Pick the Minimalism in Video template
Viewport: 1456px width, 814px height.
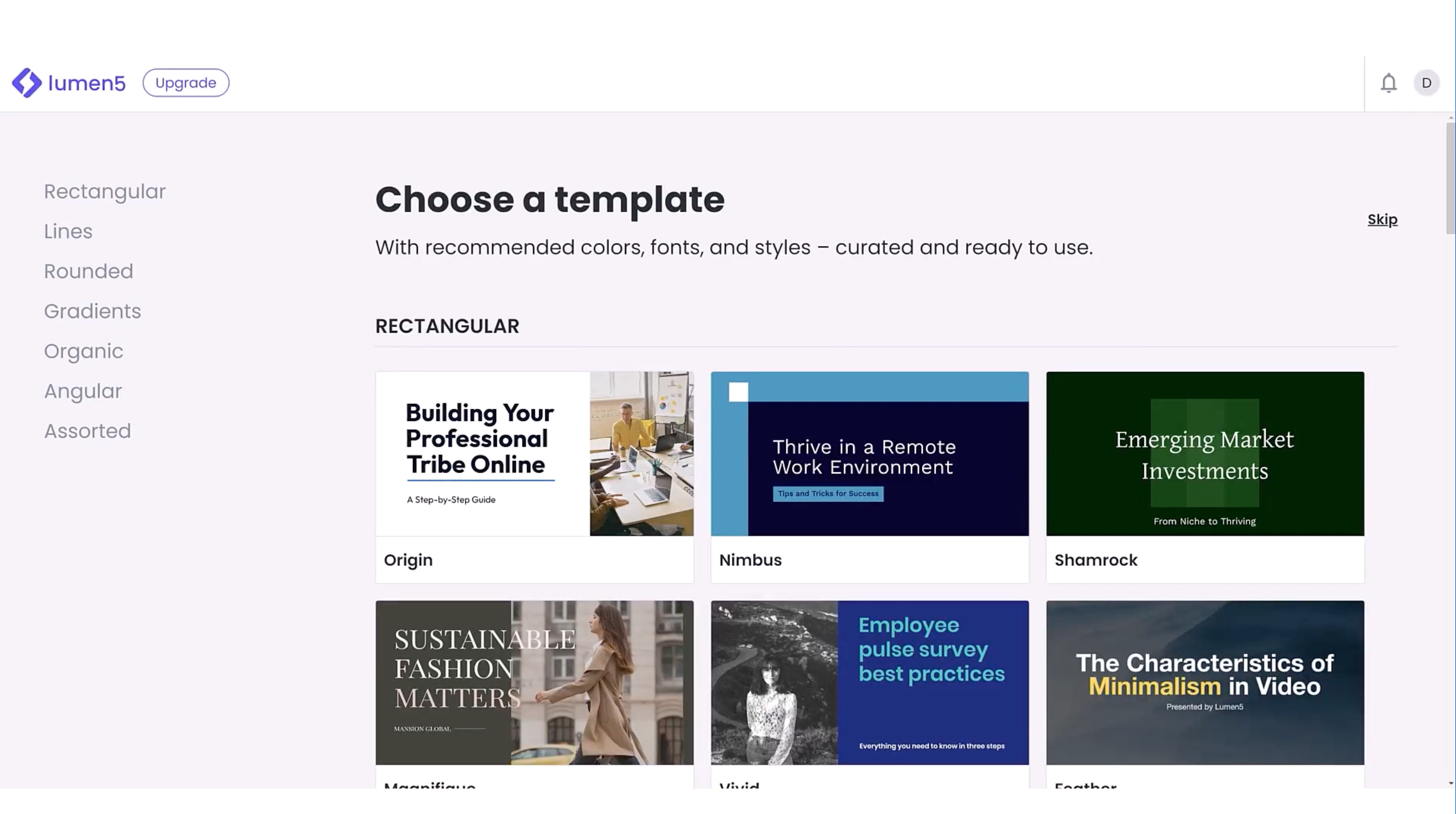pos(1204,682)
